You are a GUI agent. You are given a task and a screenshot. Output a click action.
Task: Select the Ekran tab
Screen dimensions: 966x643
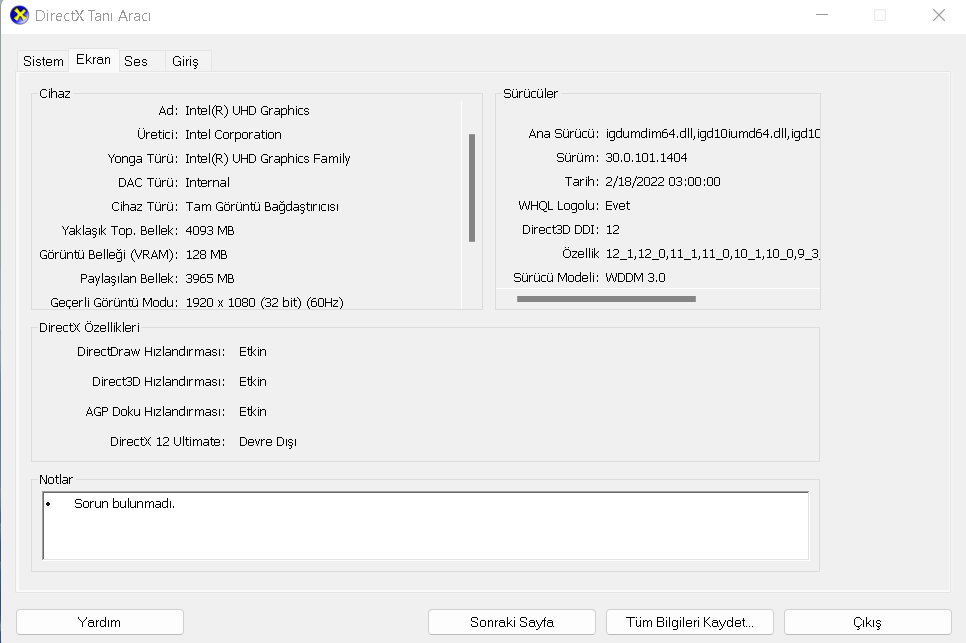pyautogui.click(x=94, y=60)
